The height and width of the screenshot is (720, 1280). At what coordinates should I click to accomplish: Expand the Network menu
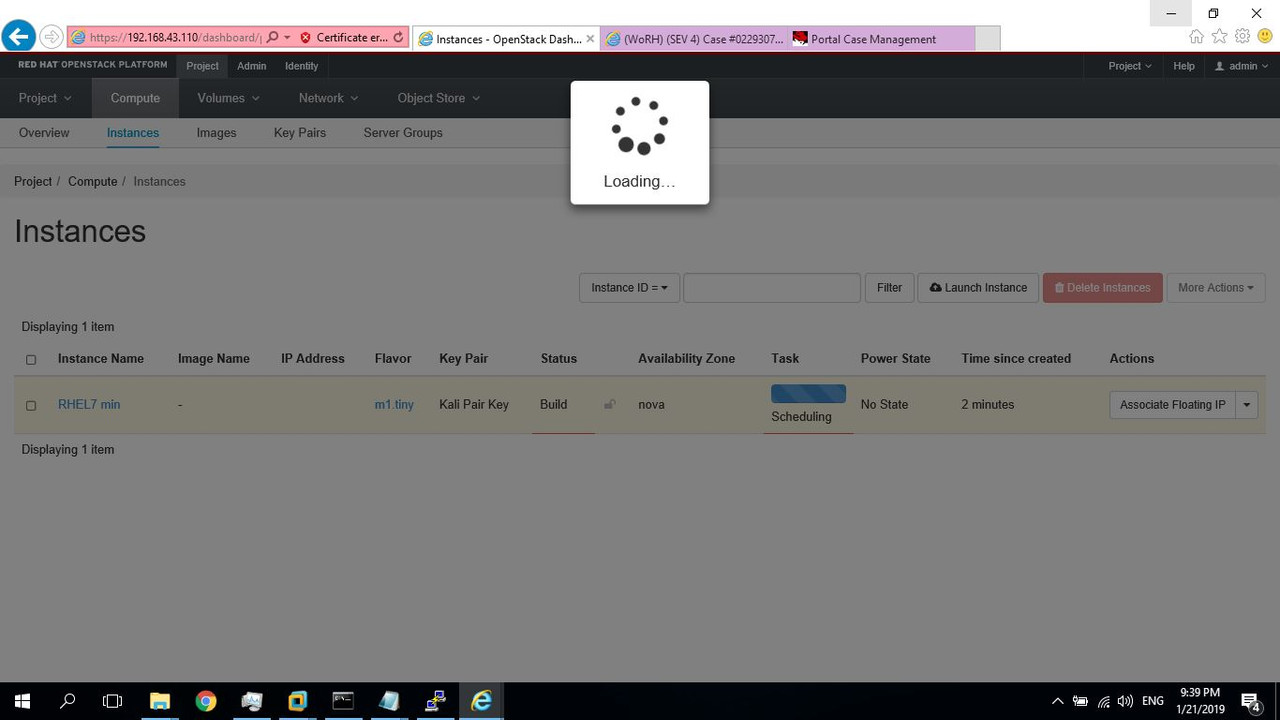[328, 98]
